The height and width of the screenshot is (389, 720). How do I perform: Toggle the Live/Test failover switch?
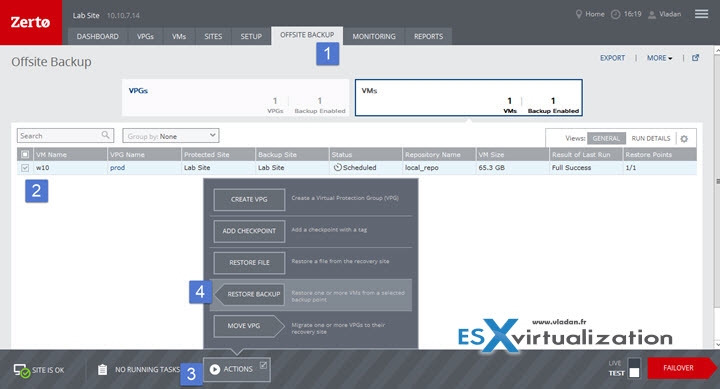[634, 367]
